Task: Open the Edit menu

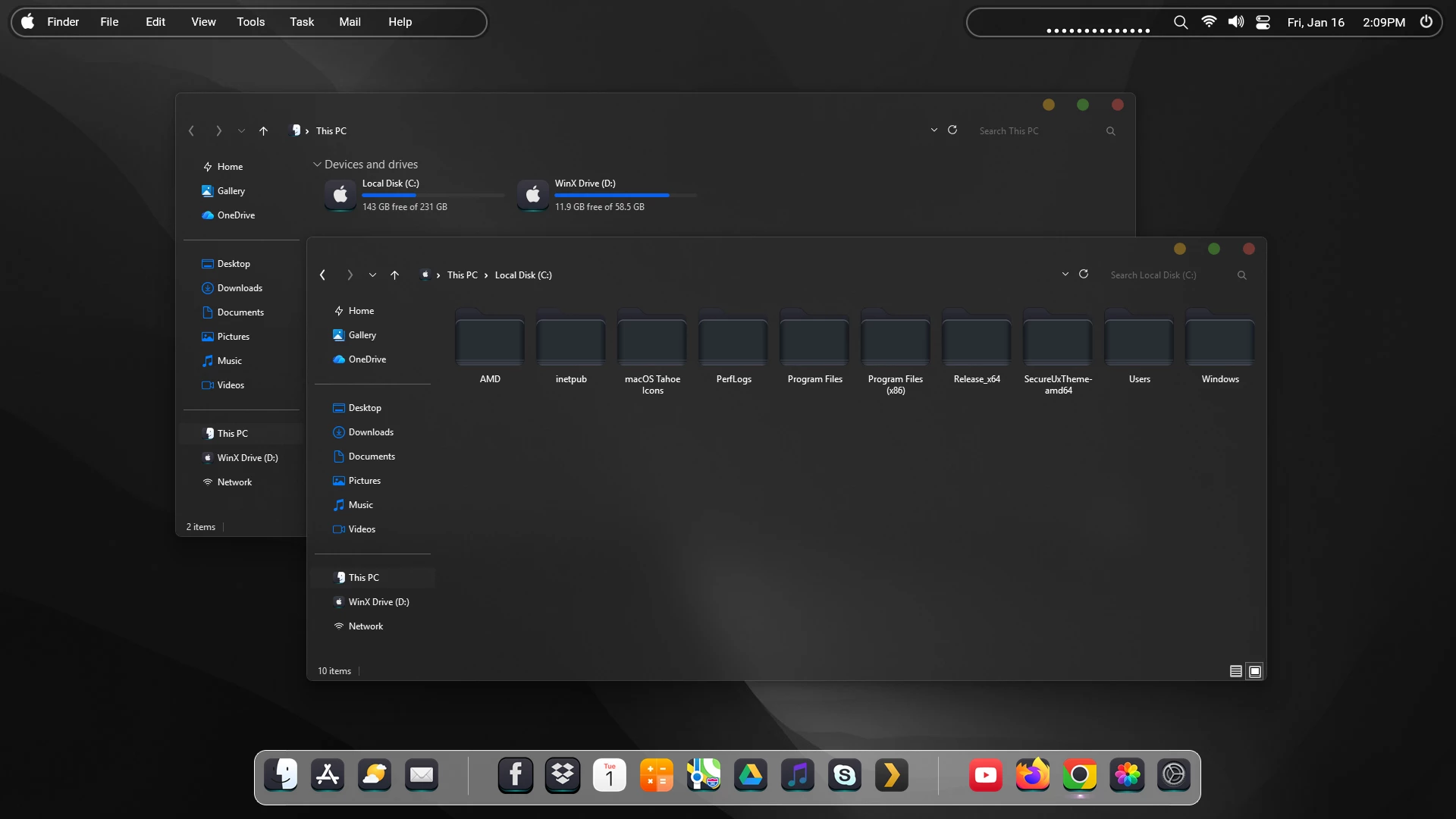Action: [155, 21]
